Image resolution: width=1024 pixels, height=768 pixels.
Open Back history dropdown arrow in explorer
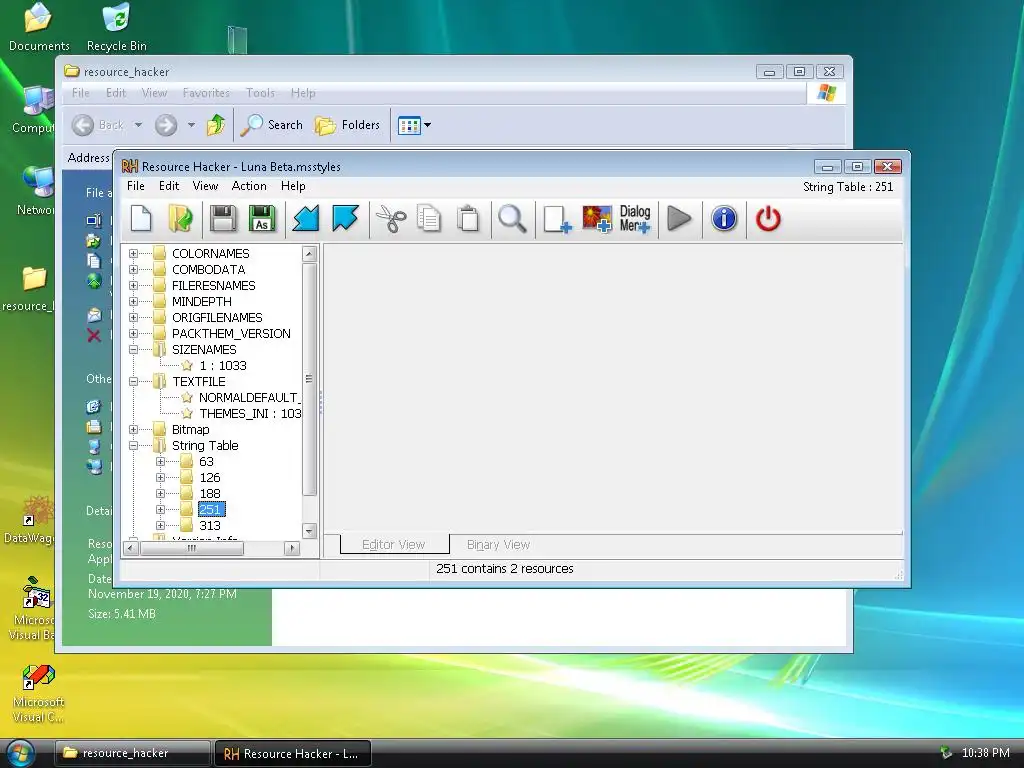138,125
